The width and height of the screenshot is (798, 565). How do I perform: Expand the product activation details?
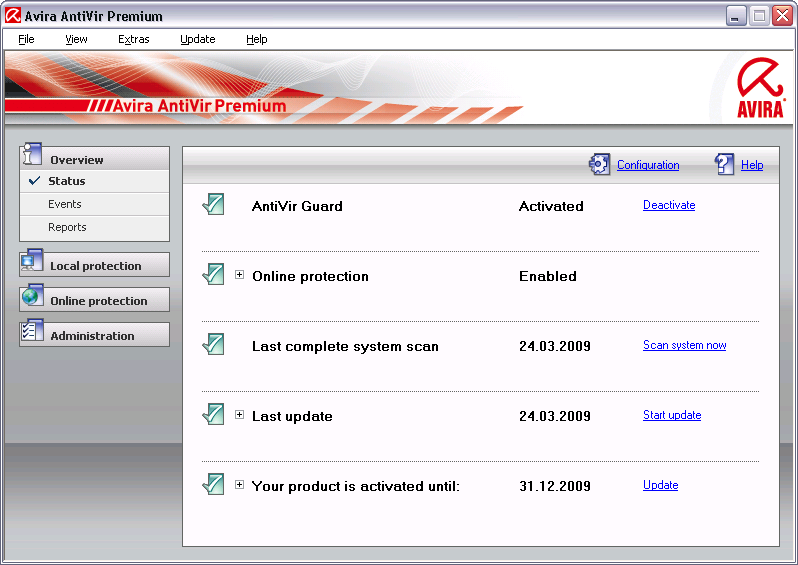point(240,485)
